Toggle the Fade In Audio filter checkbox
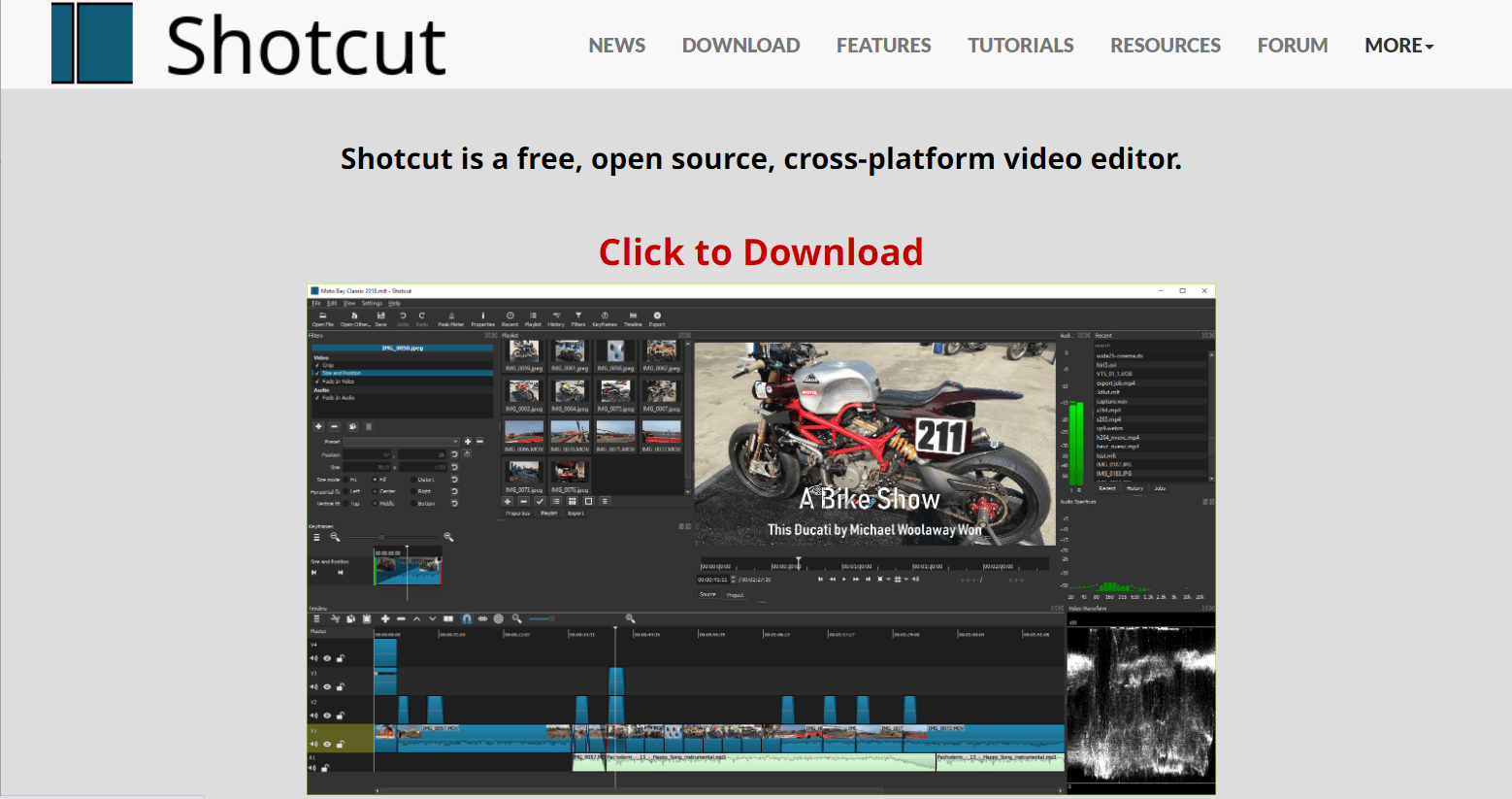The width and height of the screenshot is (1512, 799). coord(317,398)
